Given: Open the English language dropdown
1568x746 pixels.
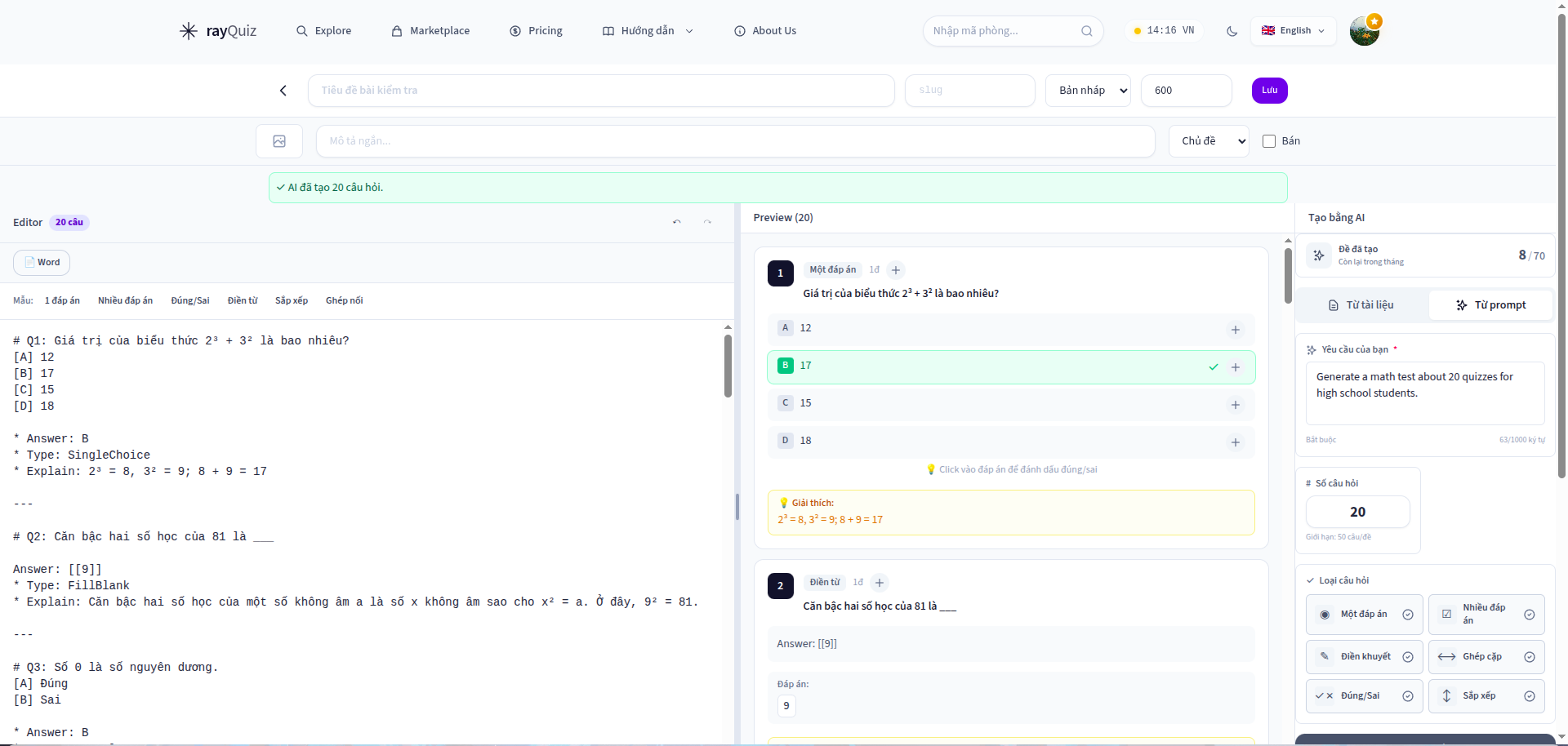Looking at the screenshot, I should point(1294,31).
